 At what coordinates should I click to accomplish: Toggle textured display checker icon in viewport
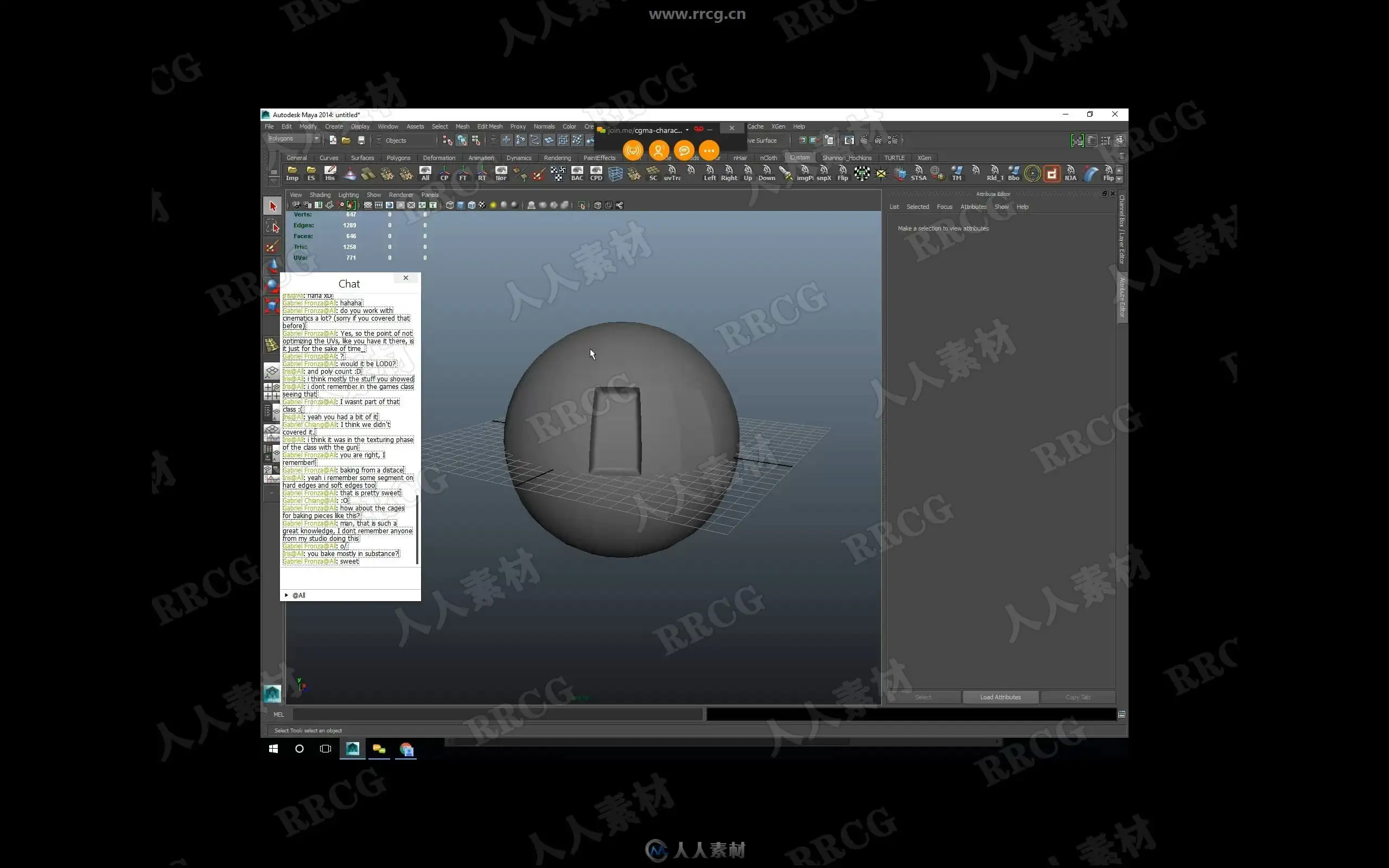pyautogui.click(x=482, y=205)
